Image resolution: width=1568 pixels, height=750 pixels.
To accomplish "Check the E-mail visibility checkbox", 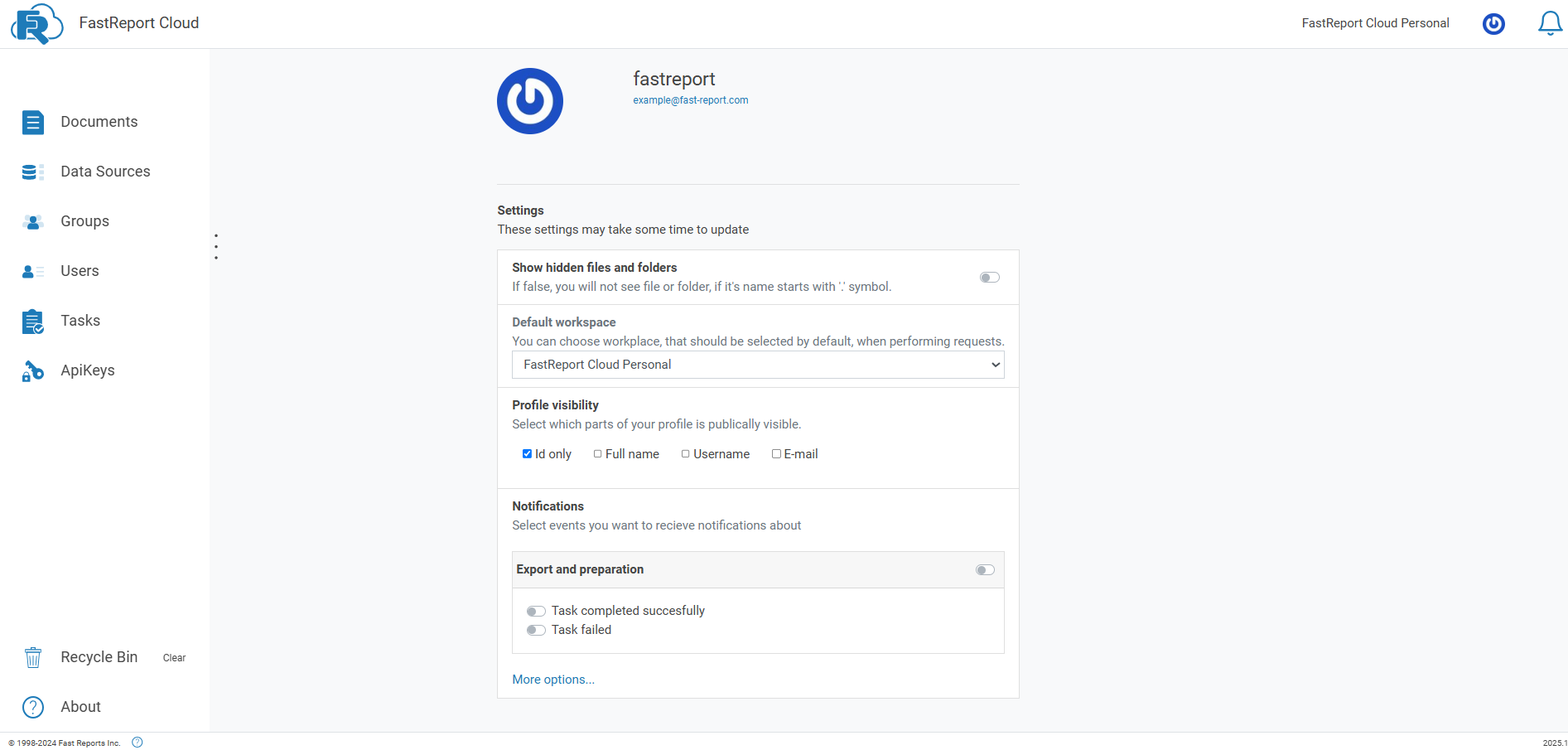I will pos(776,454).
